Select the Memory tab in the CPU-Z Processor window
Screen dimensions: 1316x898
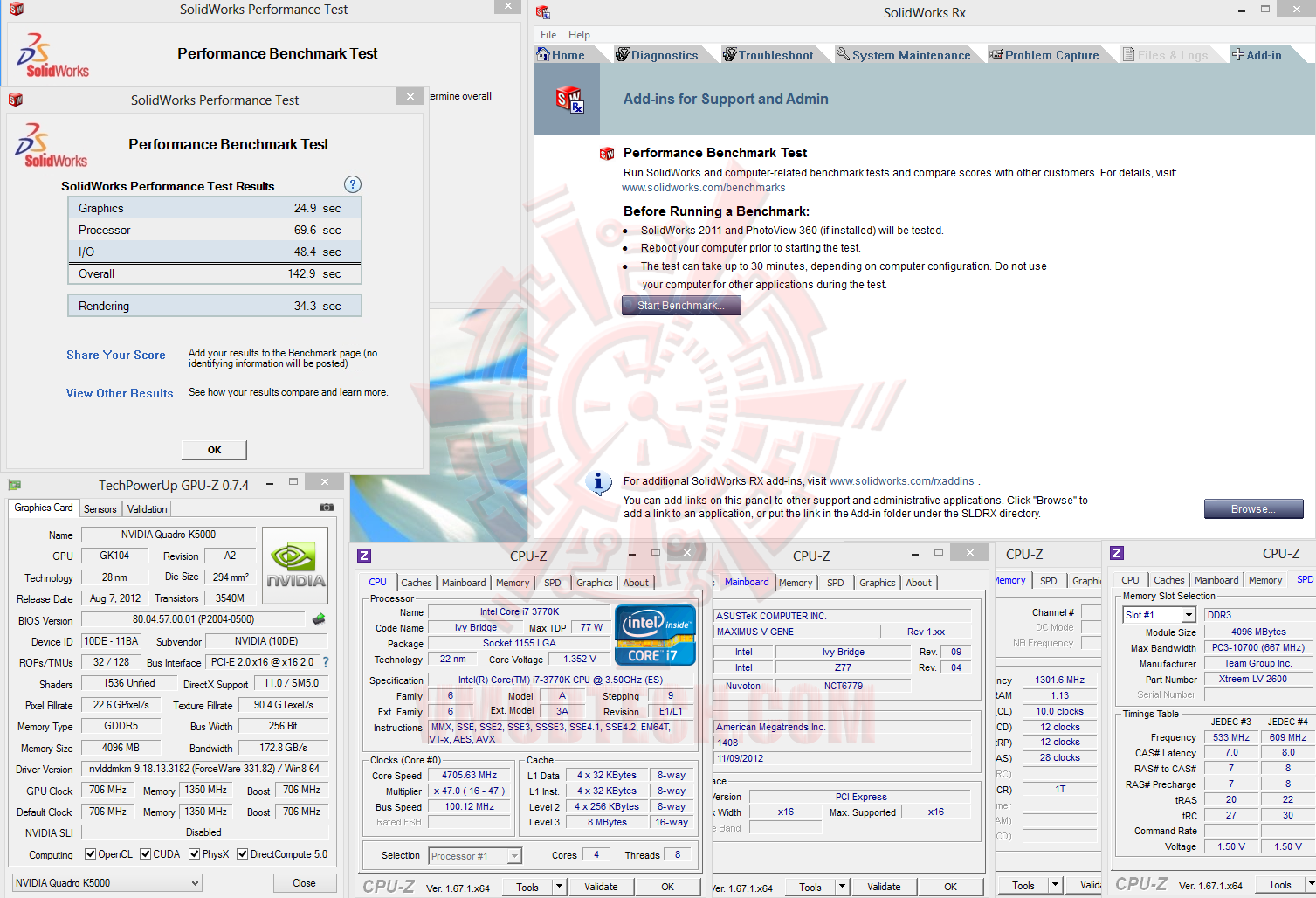(x=513, y=583)
